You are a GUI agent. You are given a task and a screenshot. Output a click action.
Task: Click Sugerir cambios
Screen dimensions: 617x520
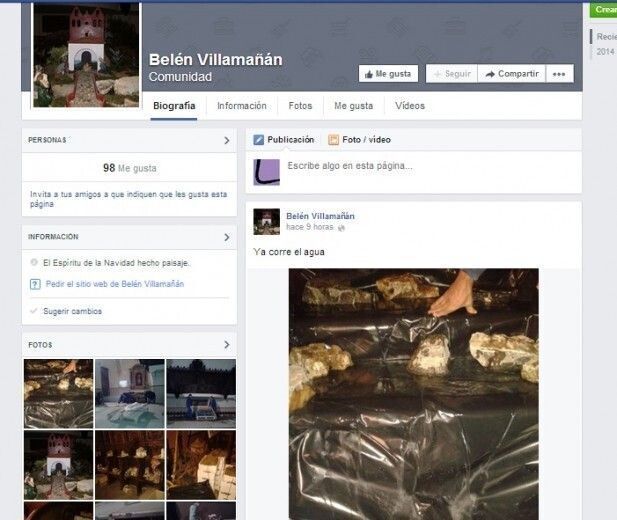click(x=72, y=311)
